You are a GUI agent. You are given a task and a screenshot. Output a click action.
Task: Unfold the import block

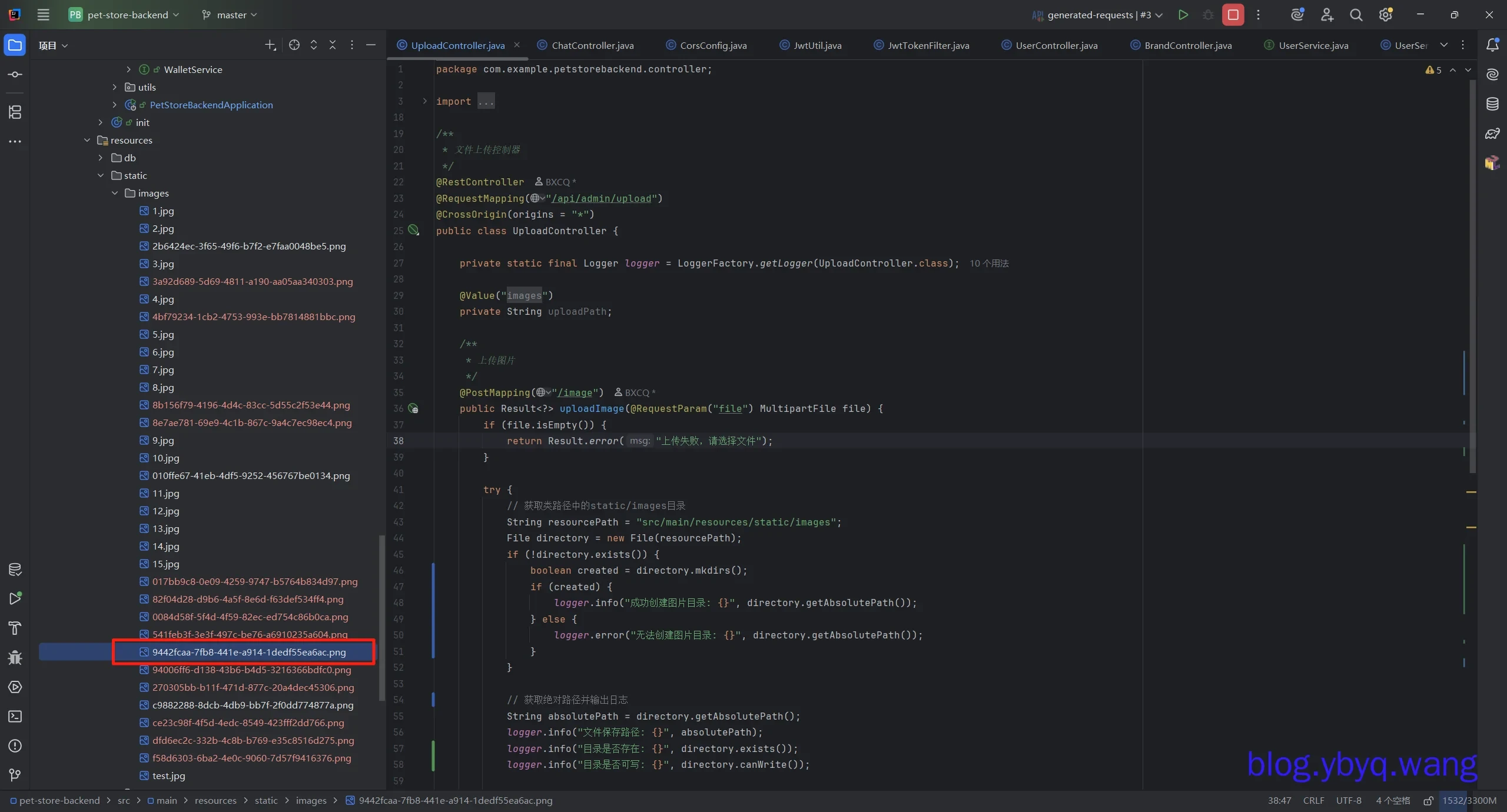(x=424, y=101)
